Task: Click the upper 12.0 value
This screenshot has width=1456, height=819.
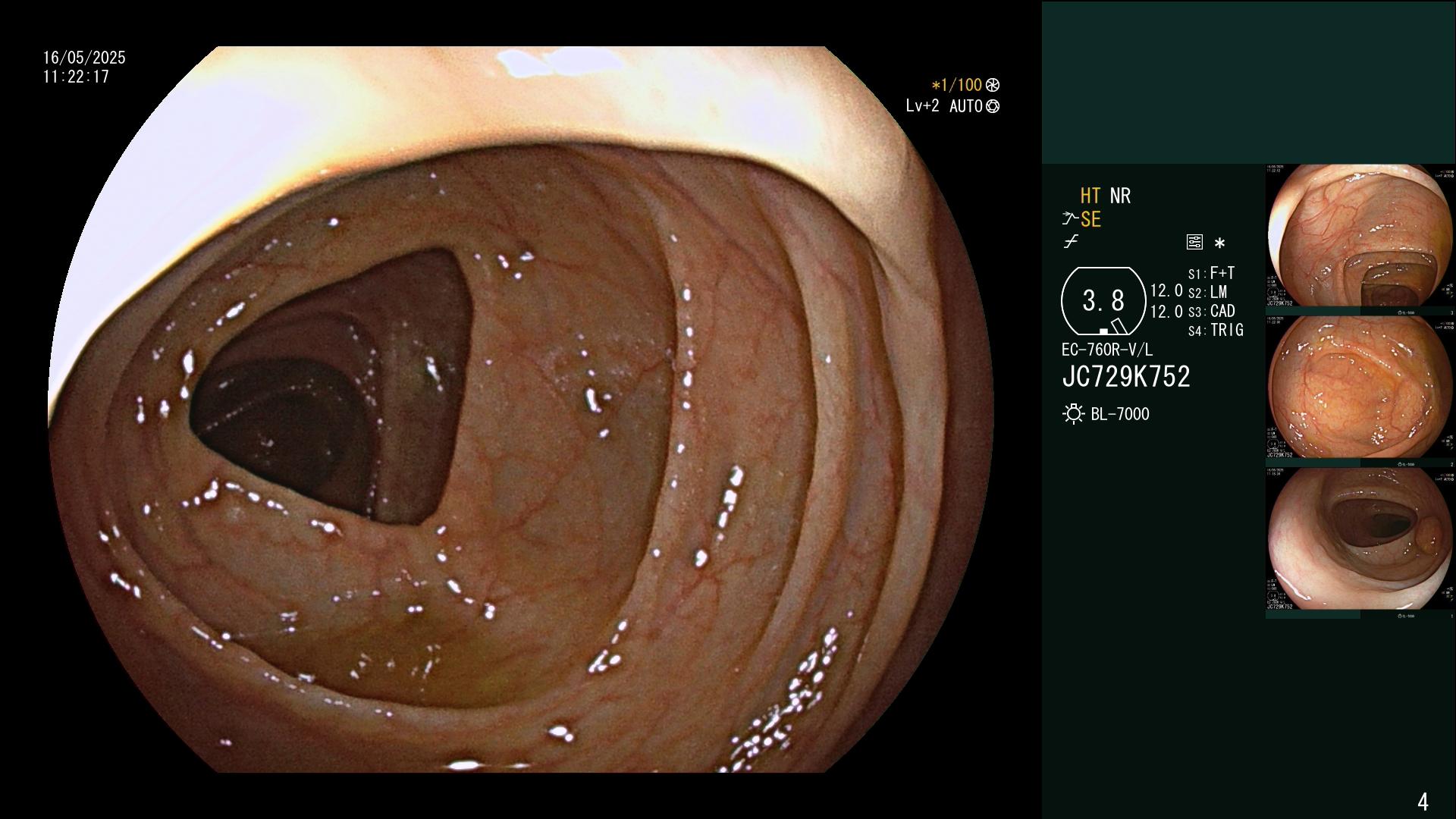Action: [1166, 290]
